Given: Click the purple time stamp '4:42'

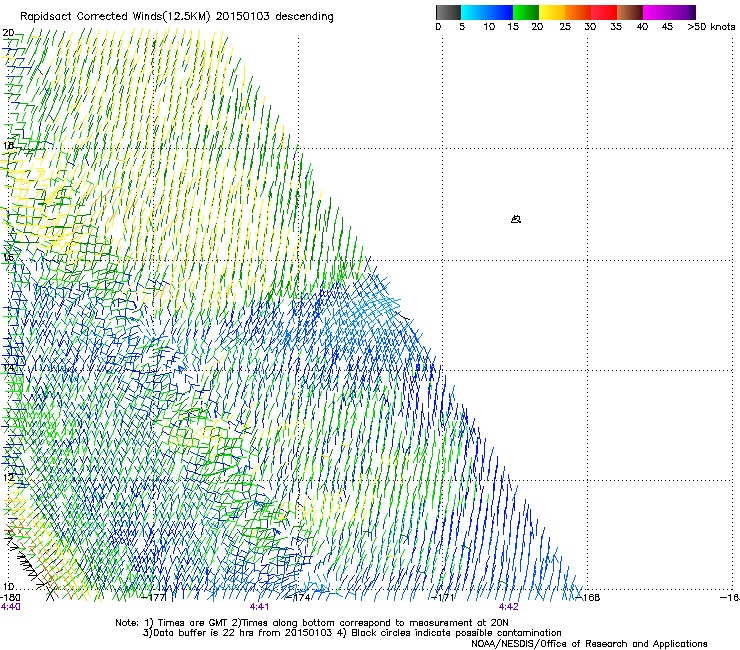Looking at the screenshot, I should [508, 607].
